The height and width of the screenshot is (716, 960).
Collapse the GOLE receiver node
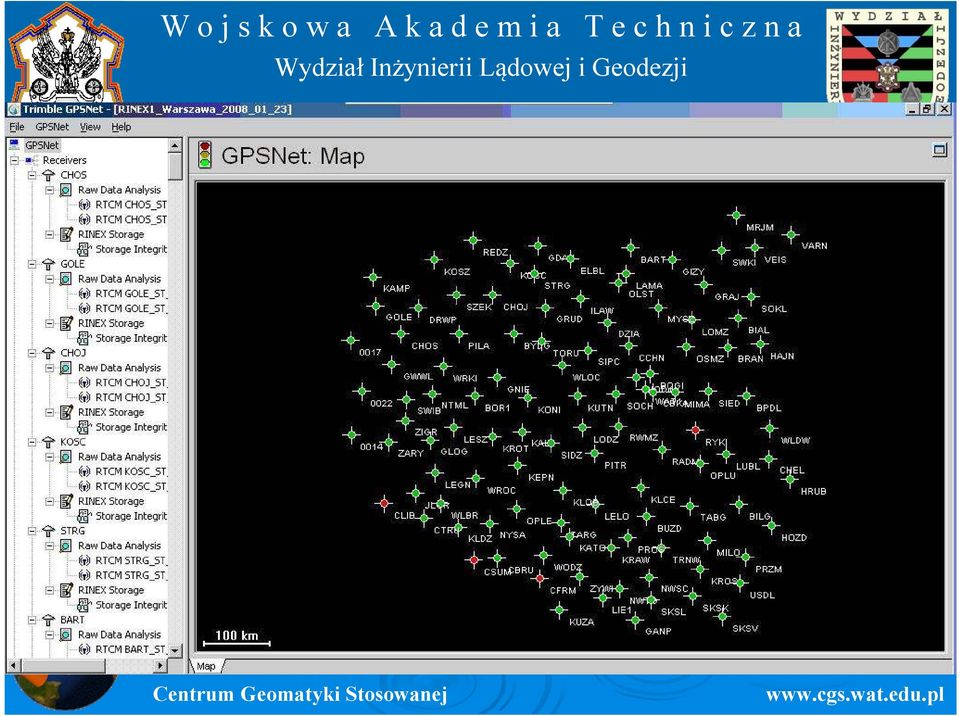point(32,264)
